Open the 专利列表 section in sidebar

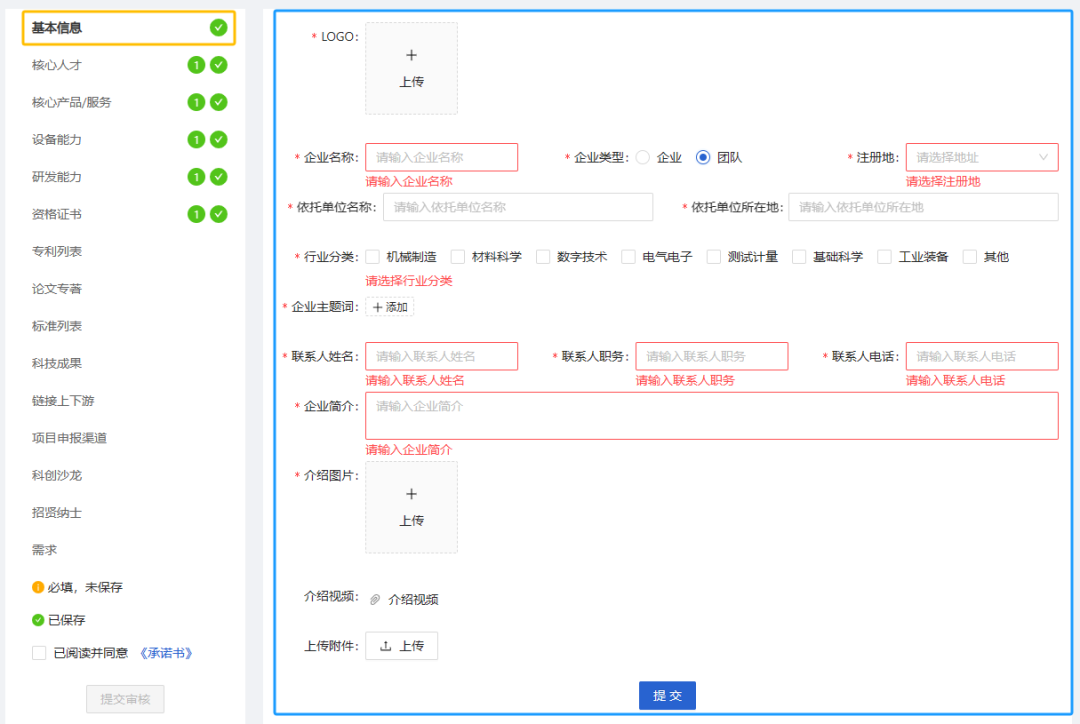(x=57, y=252)
